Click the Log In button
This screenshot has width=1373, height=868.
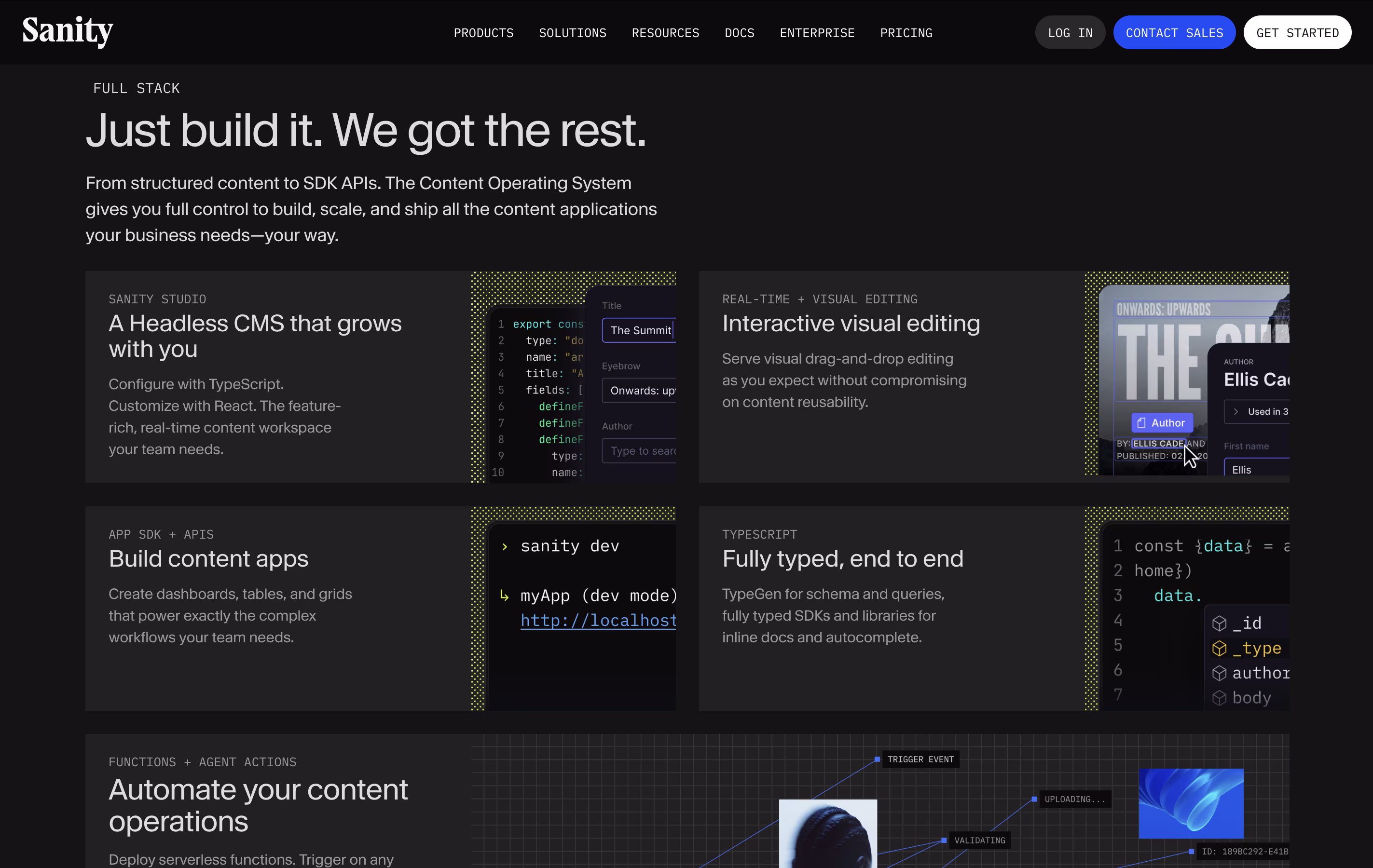click(x=1070, y=33)
